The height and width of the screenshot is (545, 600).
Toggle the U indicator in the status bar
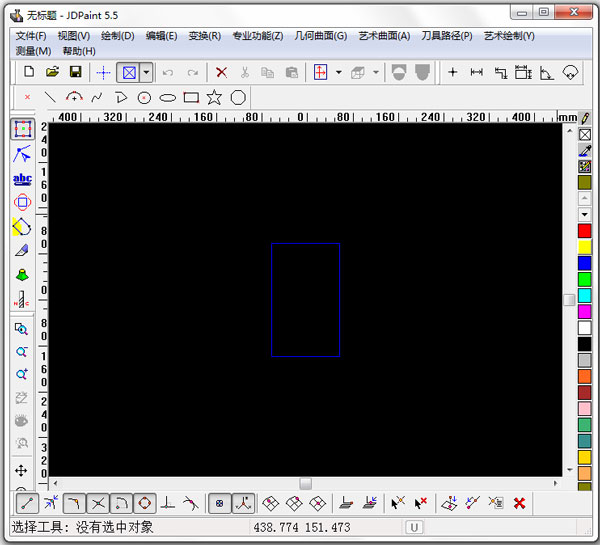pyautogui.click(x=414, y=527)
